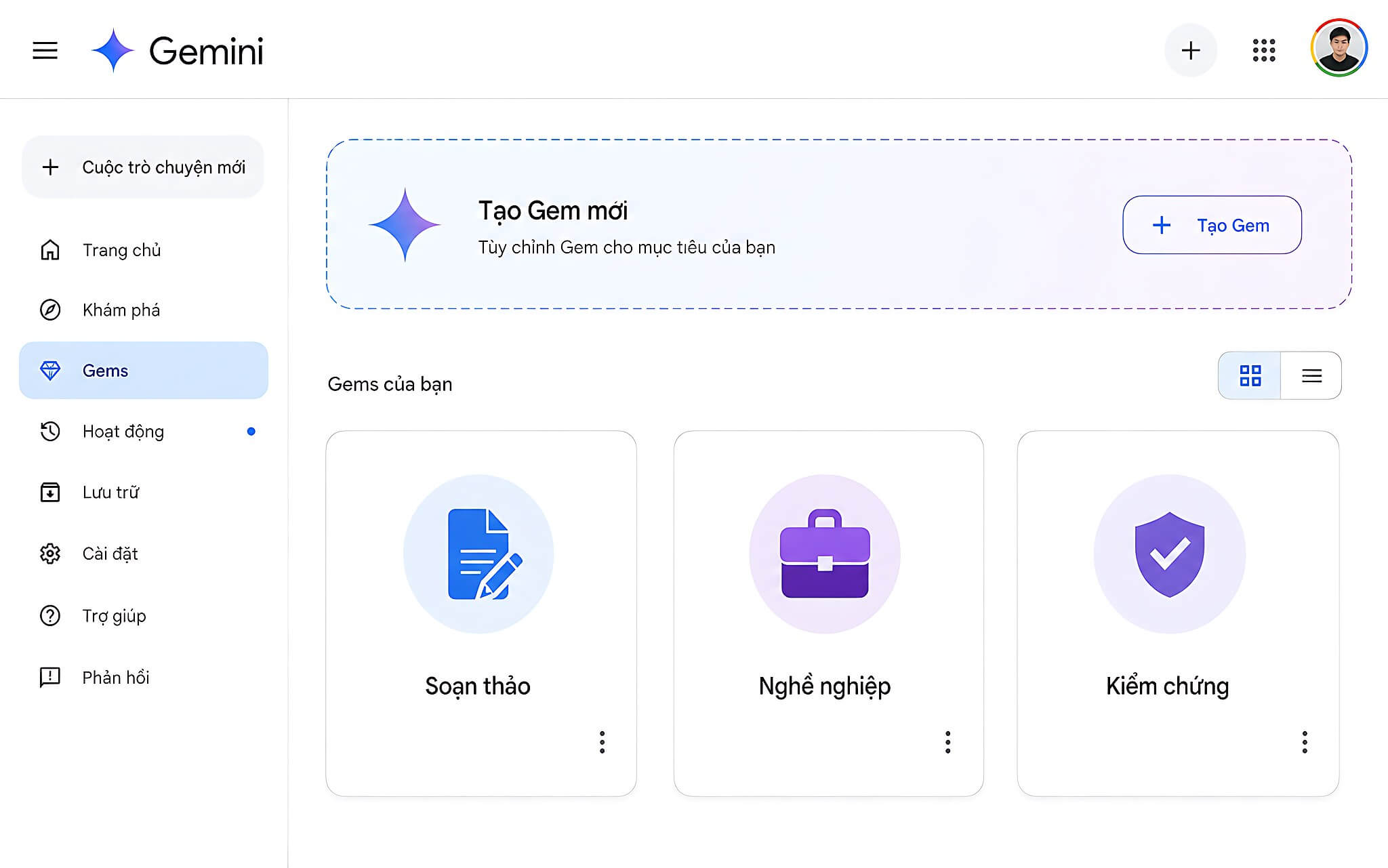Click the plus button in the top bar
1388x868 pixels.
(x=1190, y=50)
